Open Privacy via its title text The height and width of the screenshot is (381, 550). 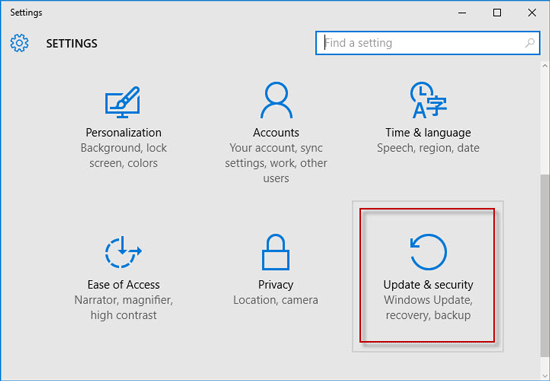point(276,285)
